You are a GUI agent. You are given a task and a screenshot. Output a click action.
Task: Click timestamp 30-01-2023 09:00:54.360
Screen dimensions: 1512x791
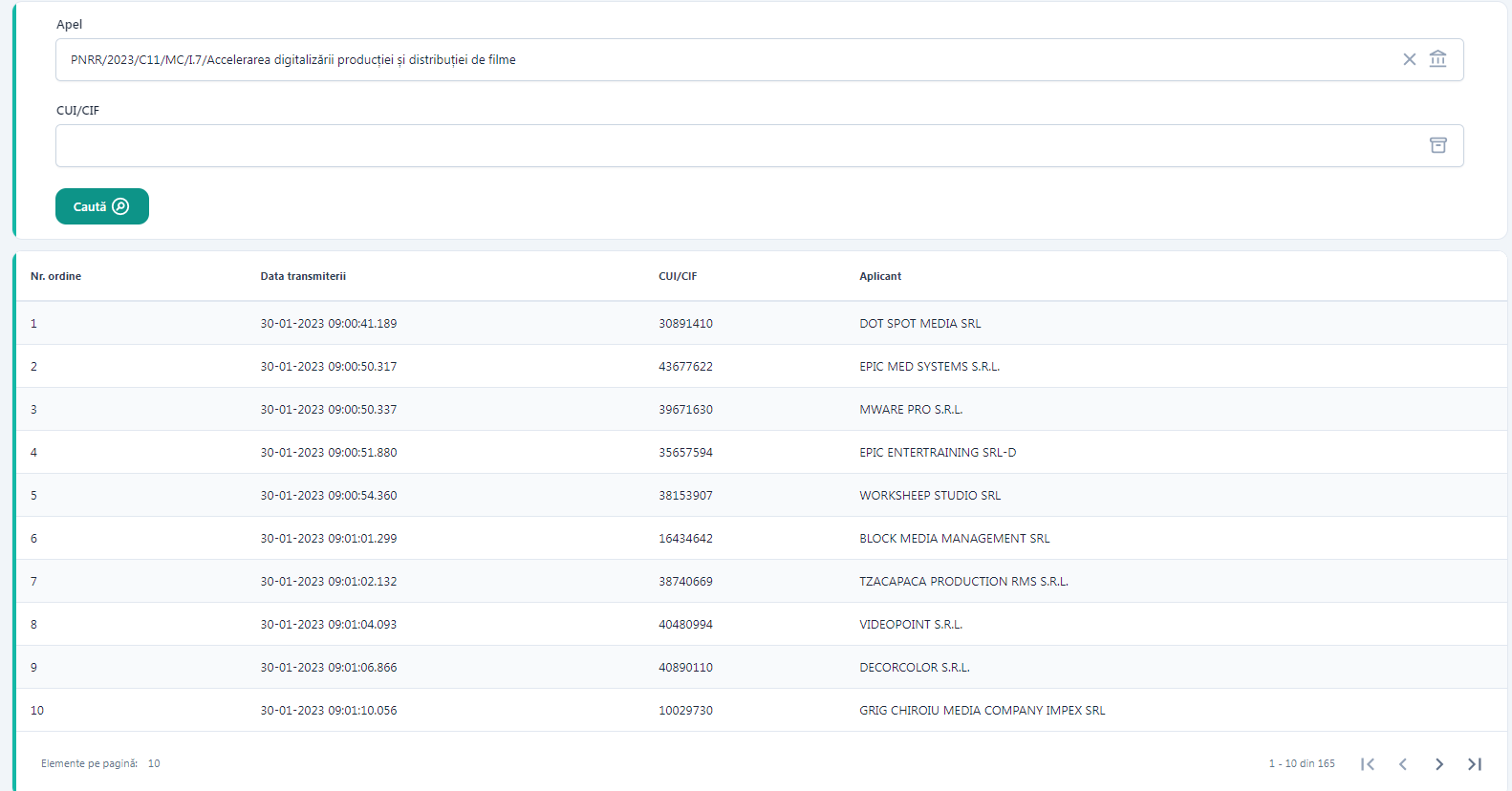pos(329,495)
